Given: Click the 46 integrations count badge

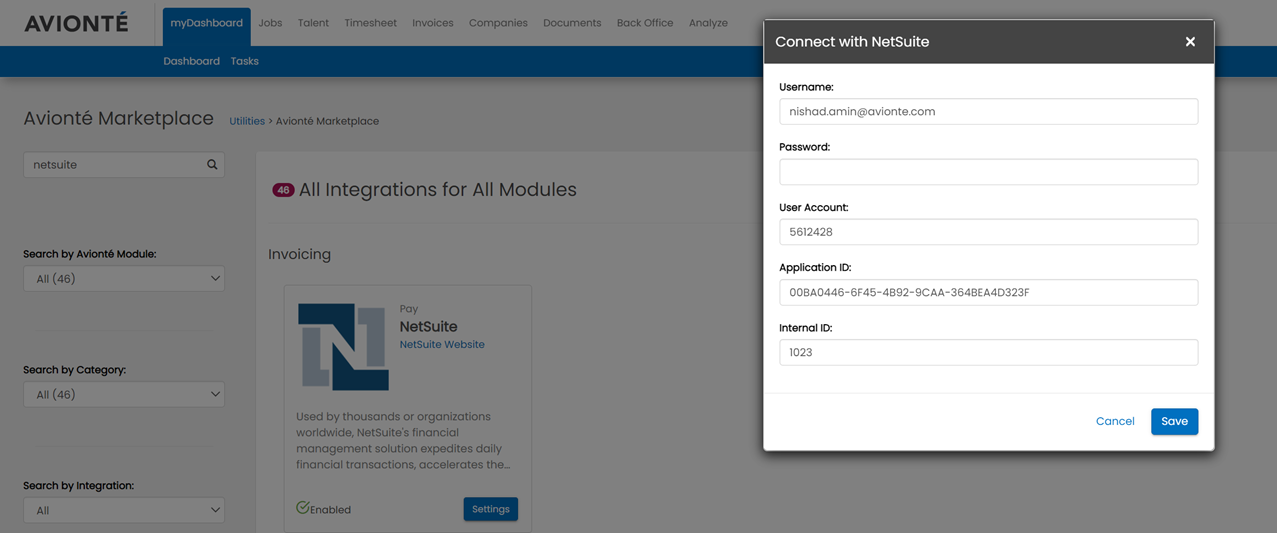Looking at the screenshot, I should click(x=283, y=190).
